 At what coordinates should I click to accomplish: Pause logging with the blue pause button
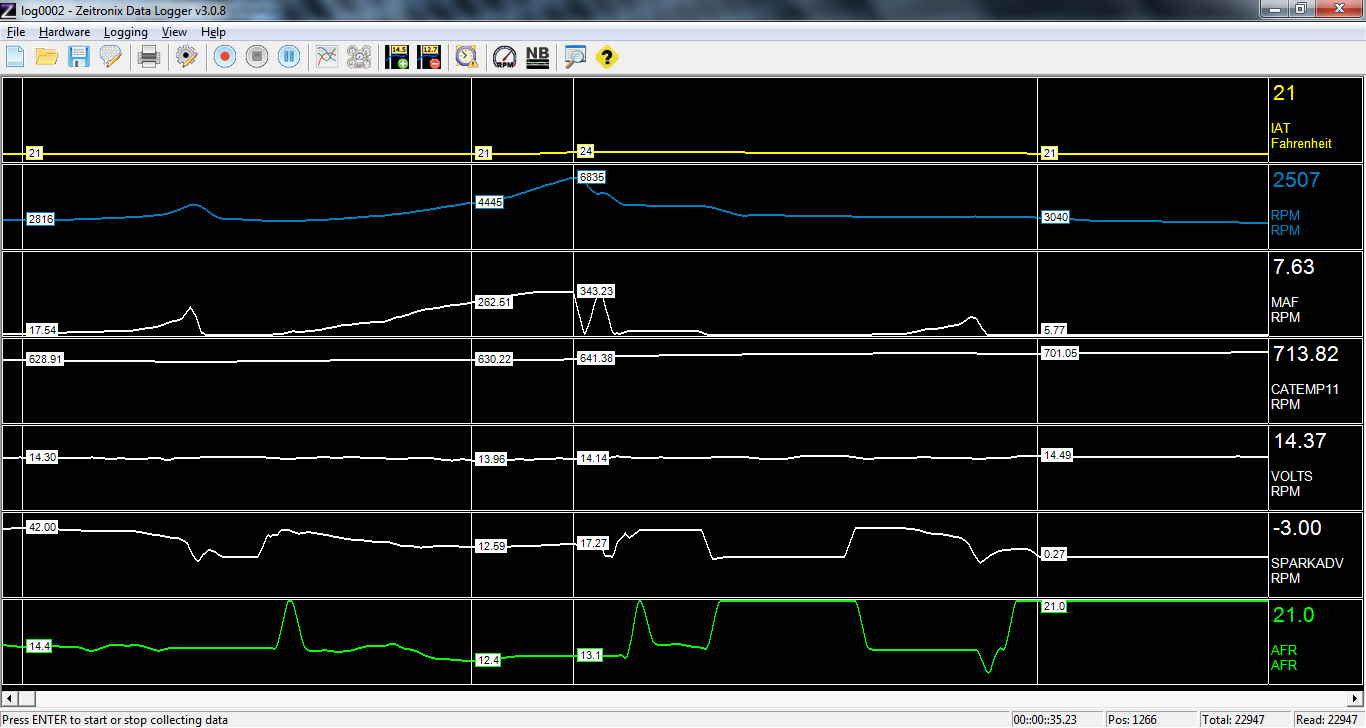click(289, 57)
